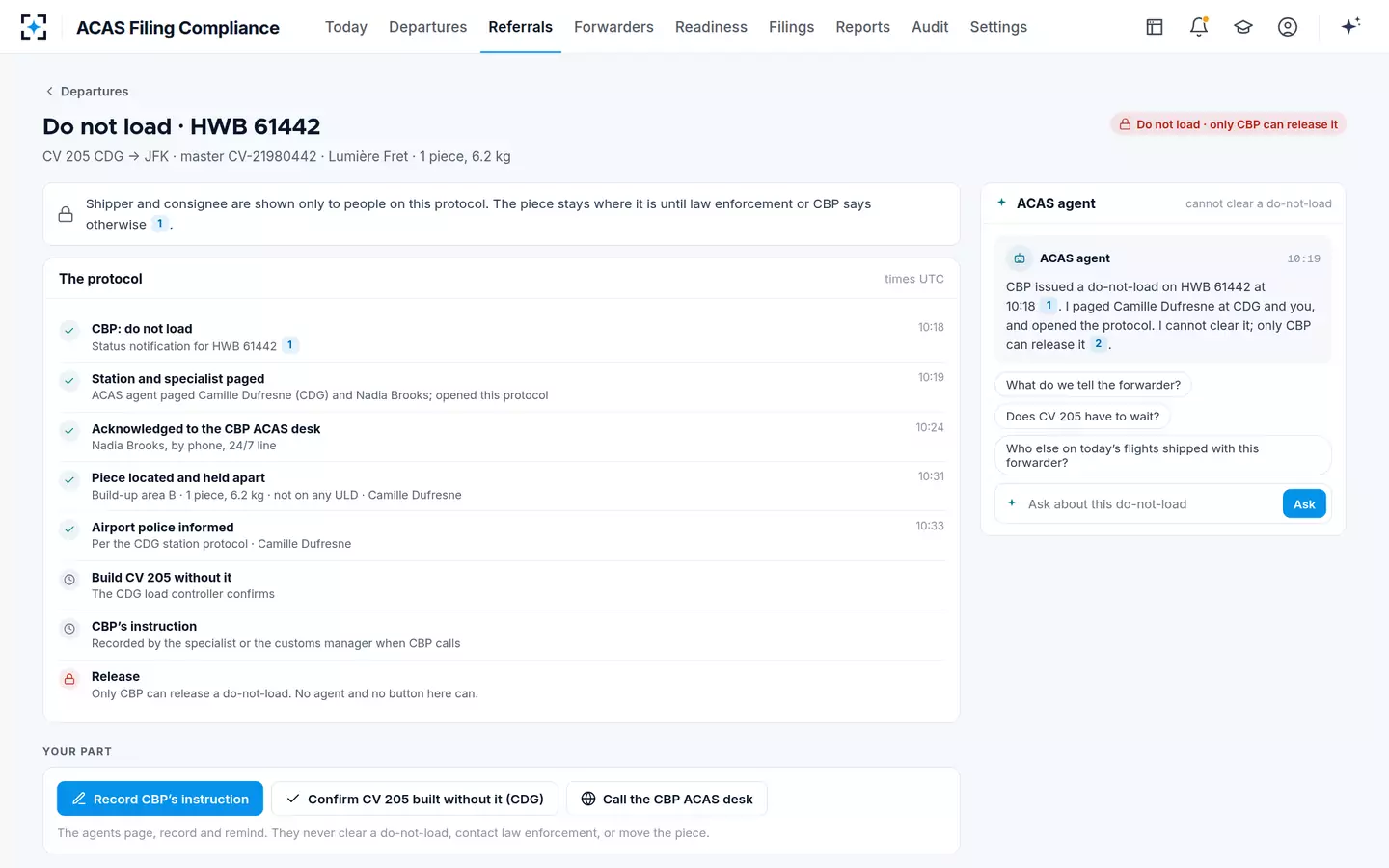The width and height of the screenshot is (1389, 868).
Task: Open citation 1 in the privacy notice
Action: (x=160, y=224)
